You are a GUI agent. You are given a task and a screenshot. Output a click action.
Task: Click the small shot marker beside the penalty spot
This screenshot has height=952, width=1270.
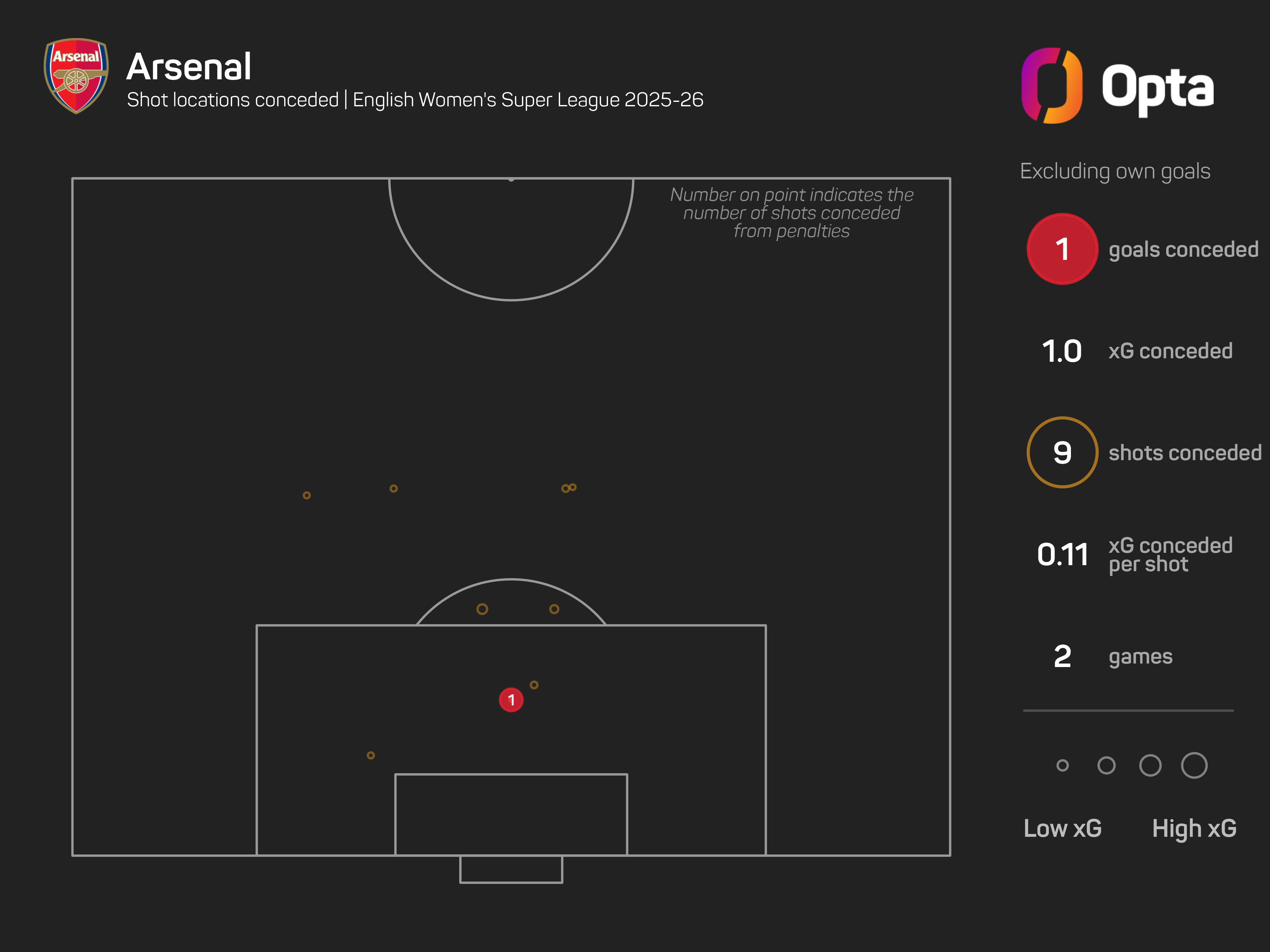(x=534, y=684)
